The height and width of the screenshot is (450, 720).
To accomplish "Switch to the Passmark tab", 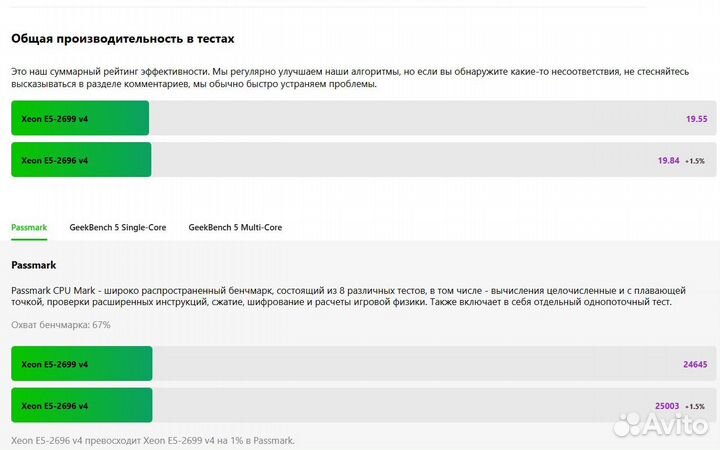I will tap(29, 227).
